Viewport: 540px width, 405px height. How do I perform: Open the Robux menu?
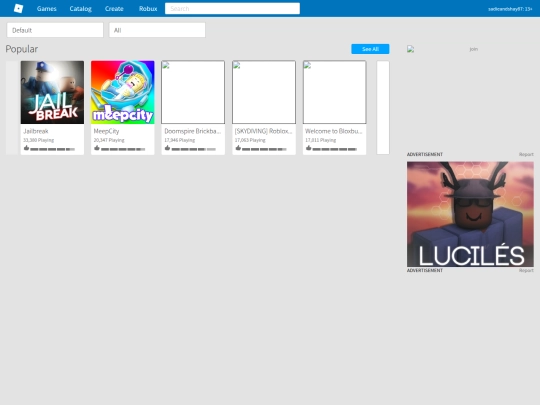click(x=148, y=9)
